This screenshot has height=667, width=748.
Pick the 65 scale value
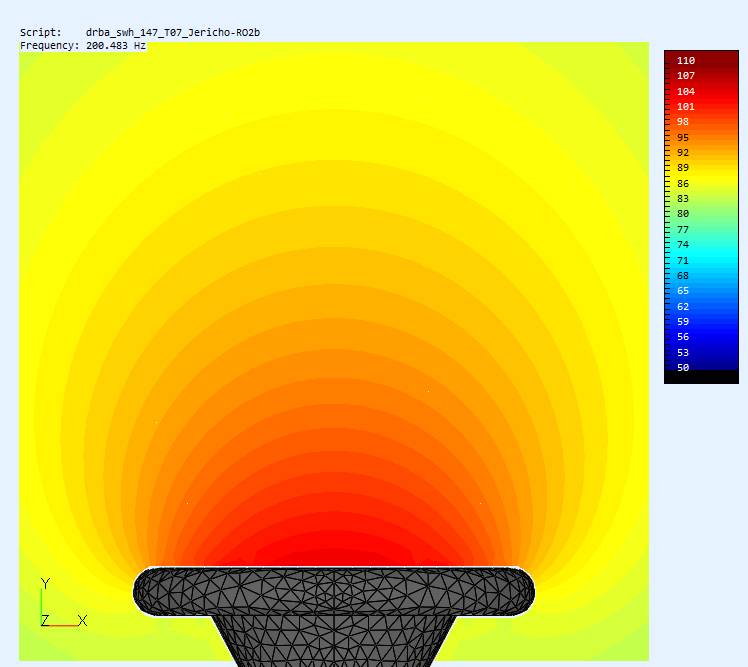pos(683,291)
